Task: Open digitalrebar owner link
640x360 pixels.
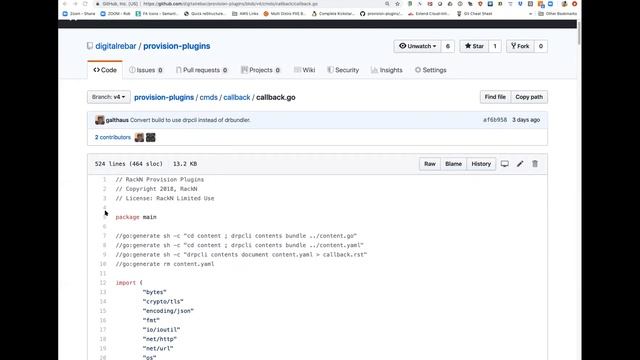Action: 116,46
